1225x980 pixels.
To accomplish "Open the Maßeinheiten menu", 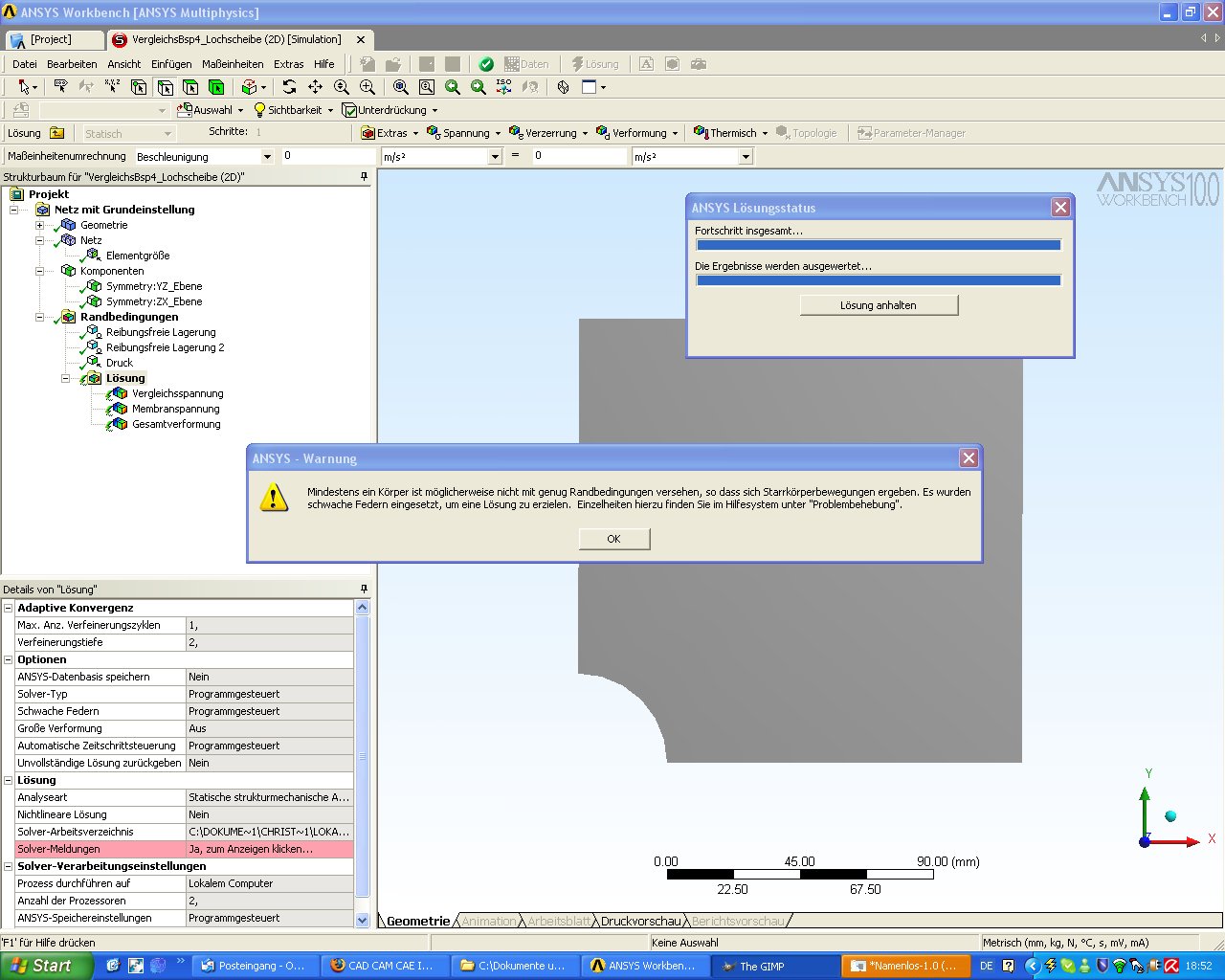I will tap(233, 64).
